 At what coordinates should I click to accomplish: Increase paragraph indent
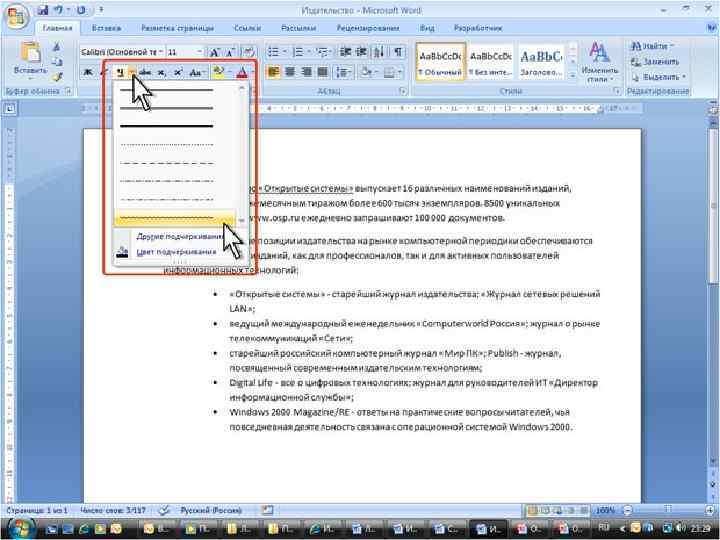(x=361, y=52)
